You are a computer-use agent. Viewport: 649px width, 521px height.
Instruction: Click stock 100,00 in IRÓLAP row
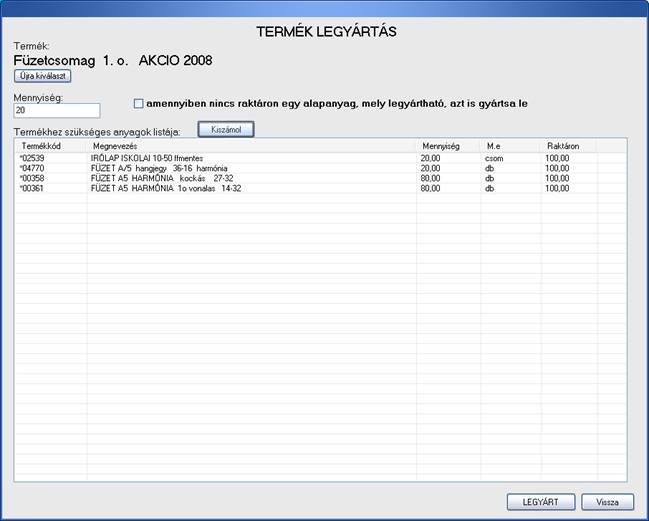tap(557, 158)
